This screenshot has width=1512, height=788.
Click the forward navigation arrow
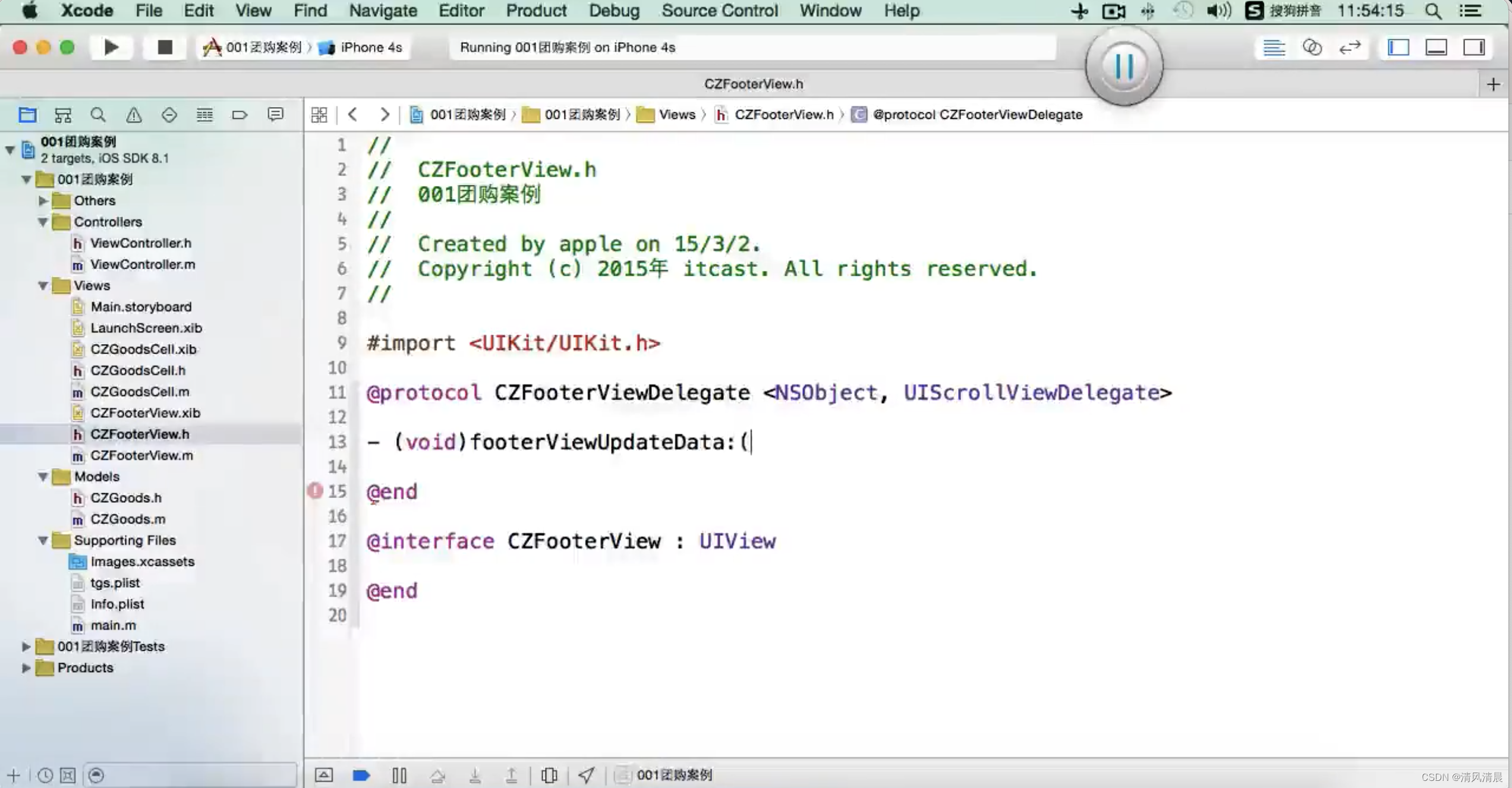coord(383,114)
